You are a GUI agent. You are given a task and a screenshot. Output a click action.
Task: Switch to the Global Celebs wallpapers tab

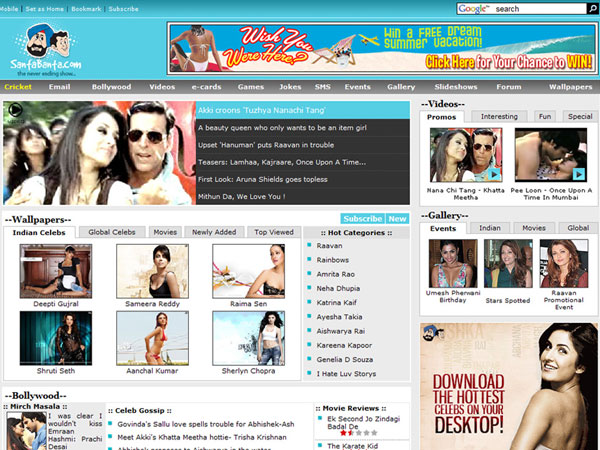point(112,232)
